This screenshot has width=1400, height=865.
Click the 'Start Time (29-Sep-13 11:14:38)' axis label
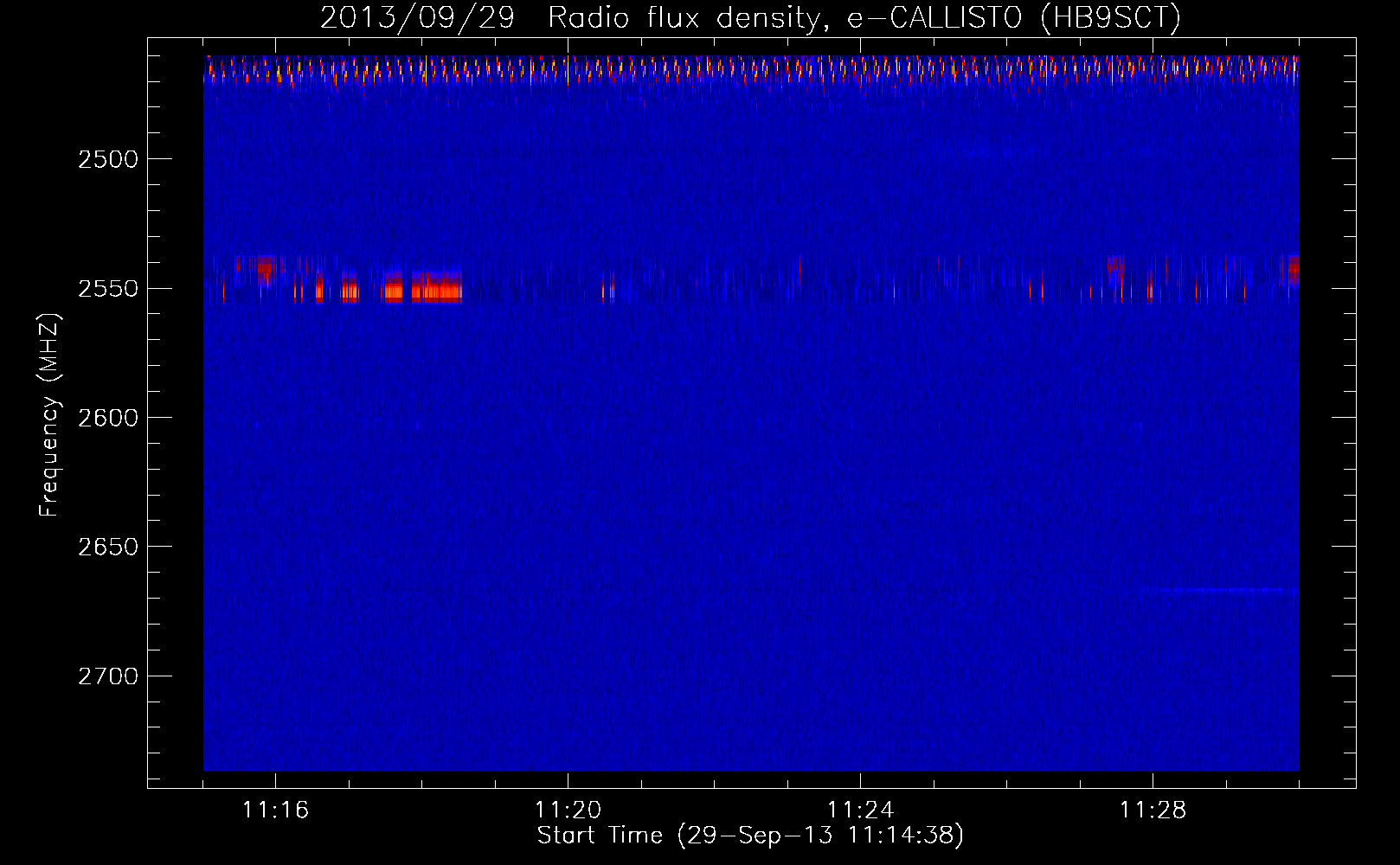pos(750,836)
